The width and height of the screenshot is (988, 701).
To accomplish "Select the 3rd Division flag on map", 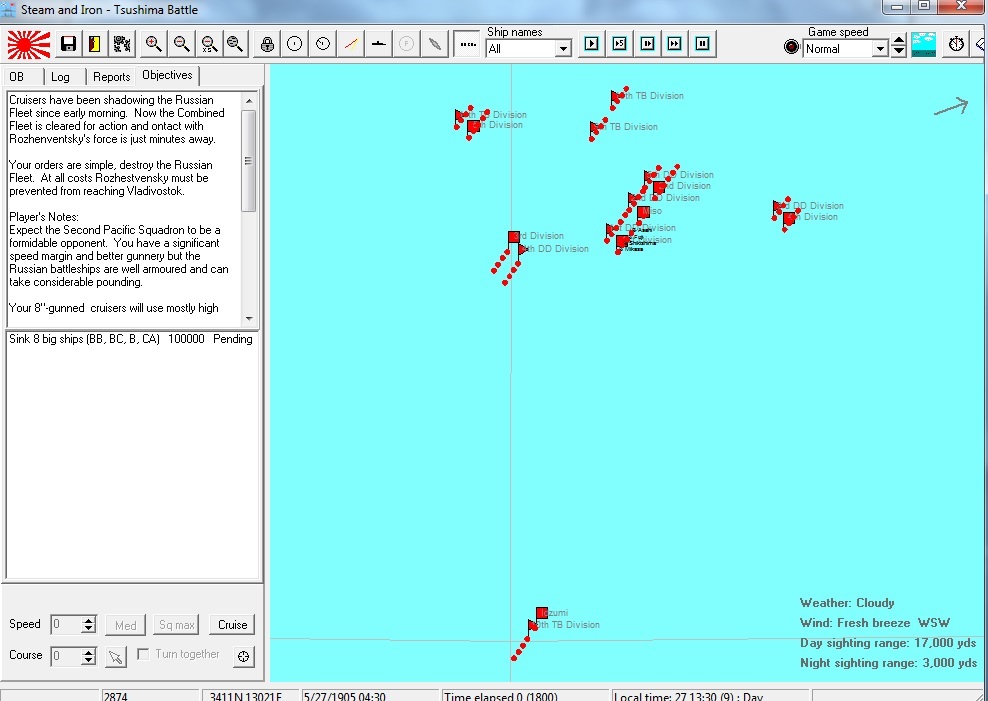I will pyautogui.click(x=514, y=237).
